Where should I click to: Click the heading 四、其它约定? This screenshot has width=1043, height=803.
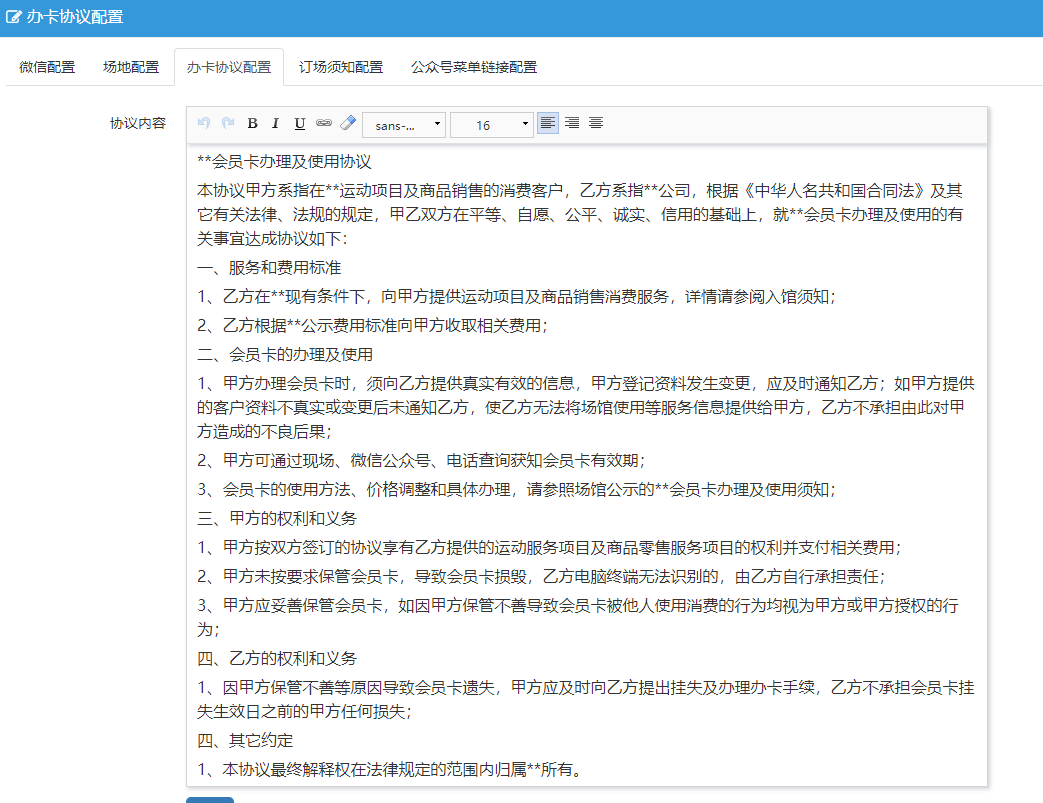[x=245, y=740]
